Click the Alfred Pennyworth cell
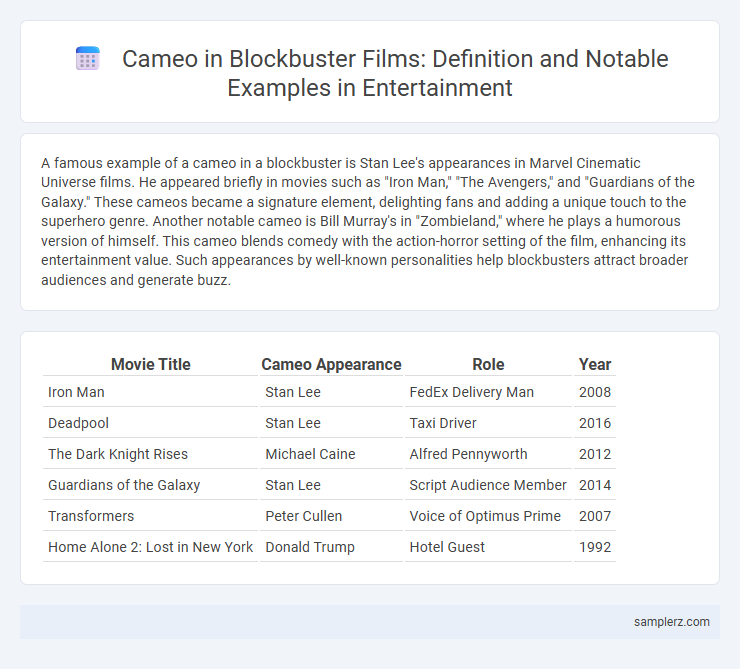Image resolution: width=740 pixels, height=669 pixels. click(488, 454)
